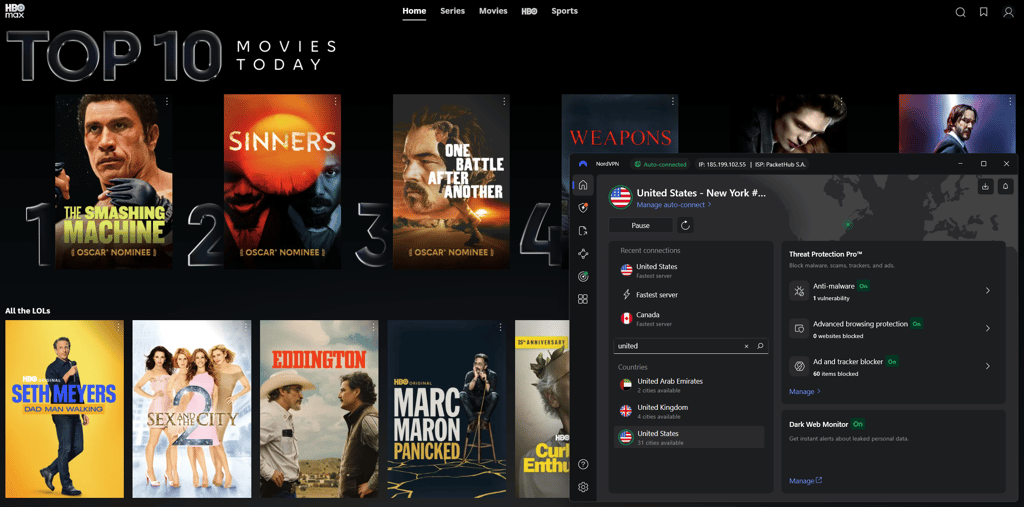
Task: Open options menu on One Battle After Another
Action: 504,101
